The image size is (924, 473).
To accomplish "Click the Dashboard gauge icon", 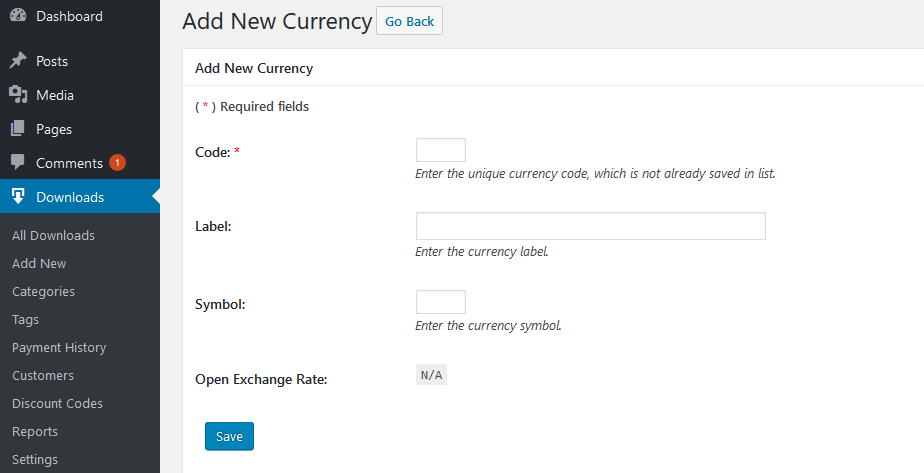I will coord(18,16).
